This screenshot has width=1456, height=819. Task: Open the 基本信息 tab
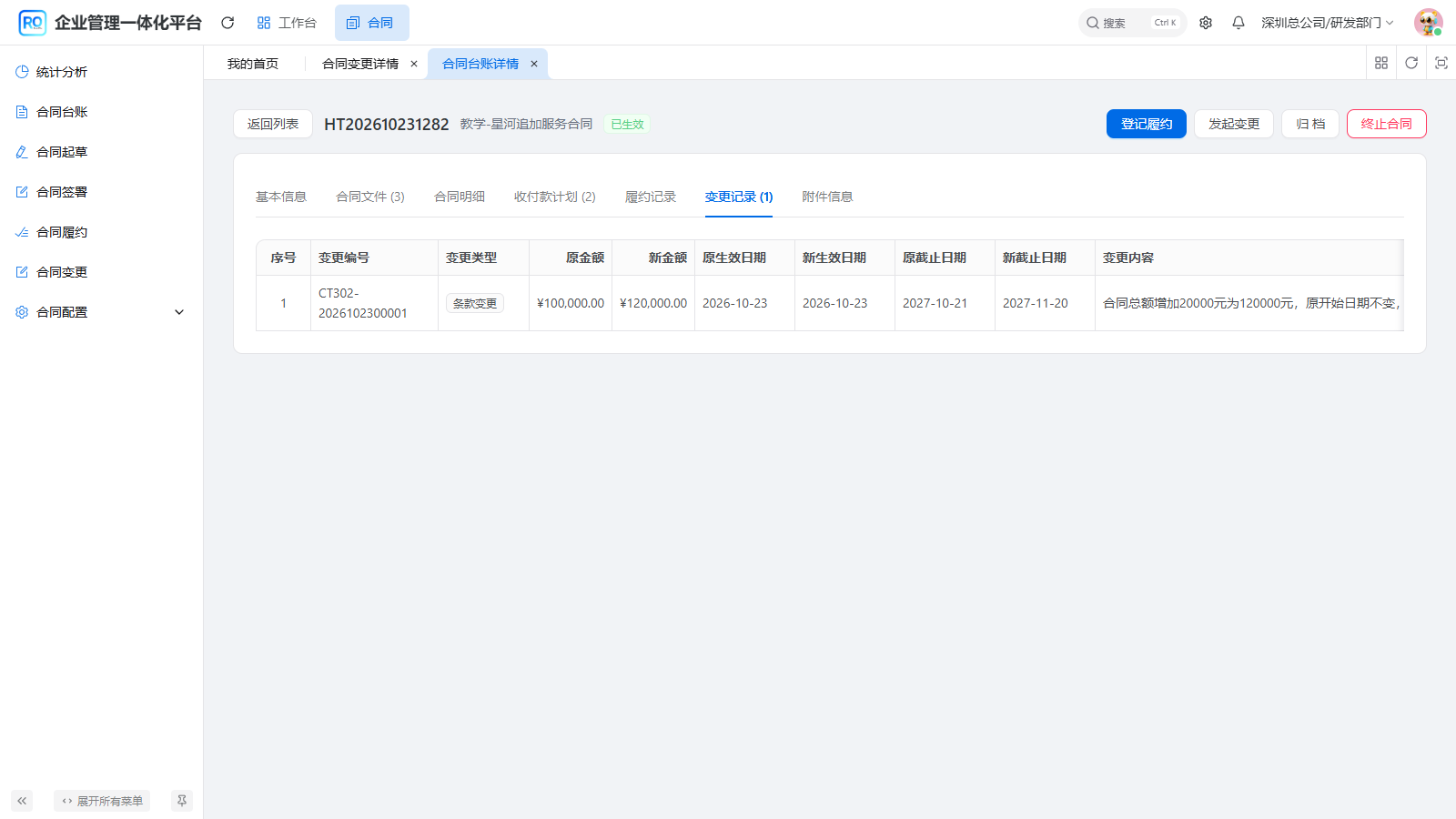coord(281,197)
